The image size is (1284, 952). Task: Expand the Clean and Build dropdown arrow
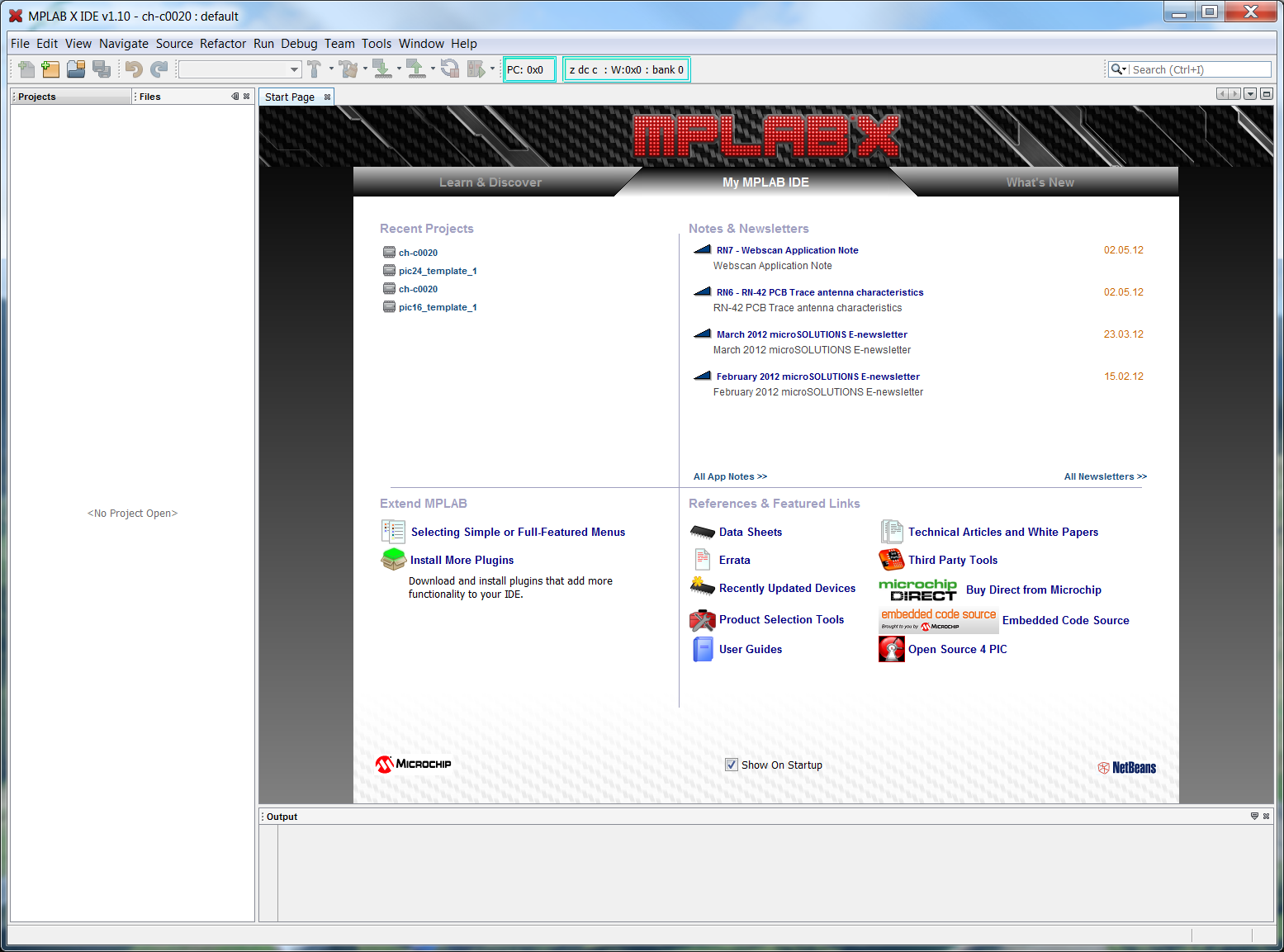[x=365, y=69]
